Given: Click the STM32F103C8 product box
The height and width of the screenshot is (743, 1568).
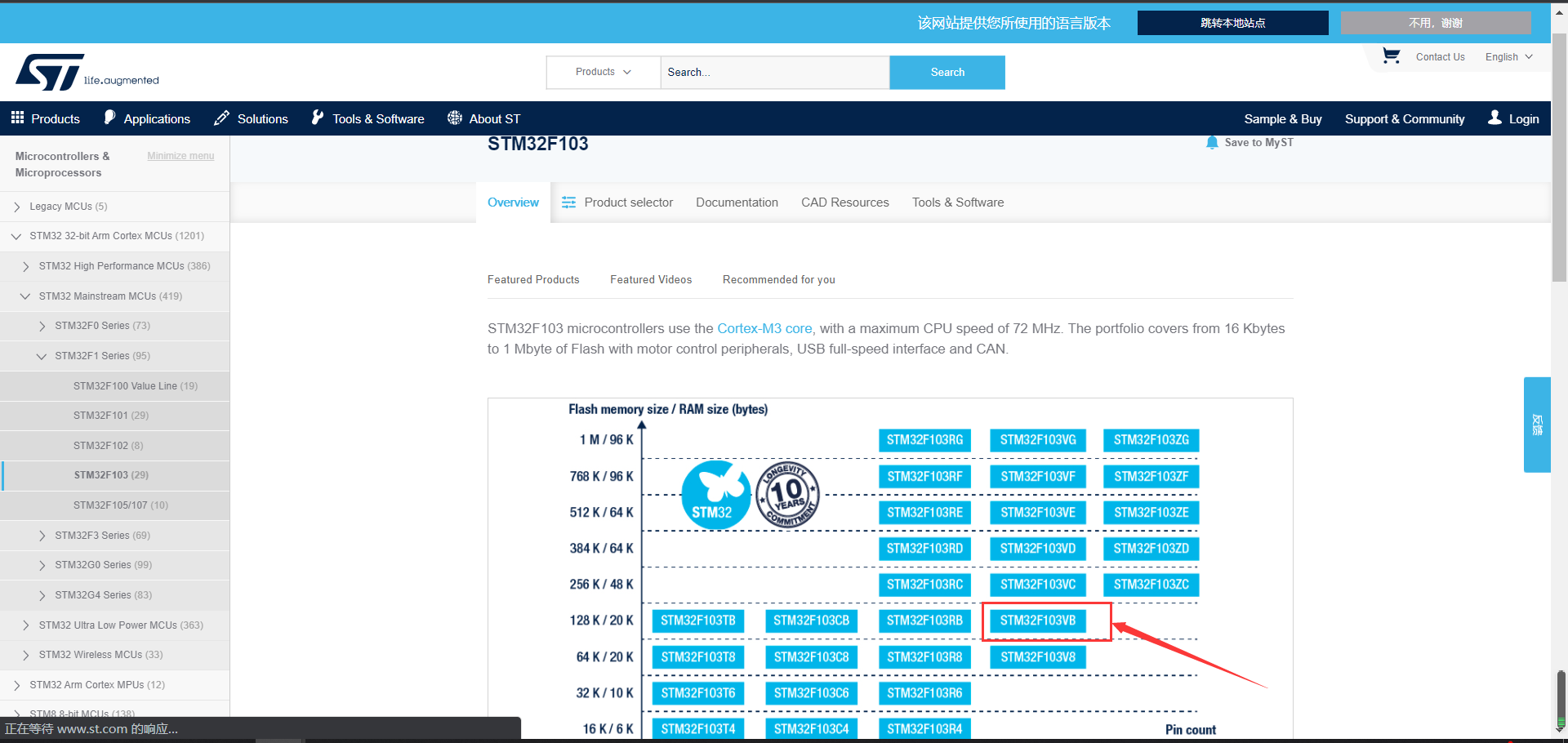Looking at the screenshot, I should tap(811, 657).
